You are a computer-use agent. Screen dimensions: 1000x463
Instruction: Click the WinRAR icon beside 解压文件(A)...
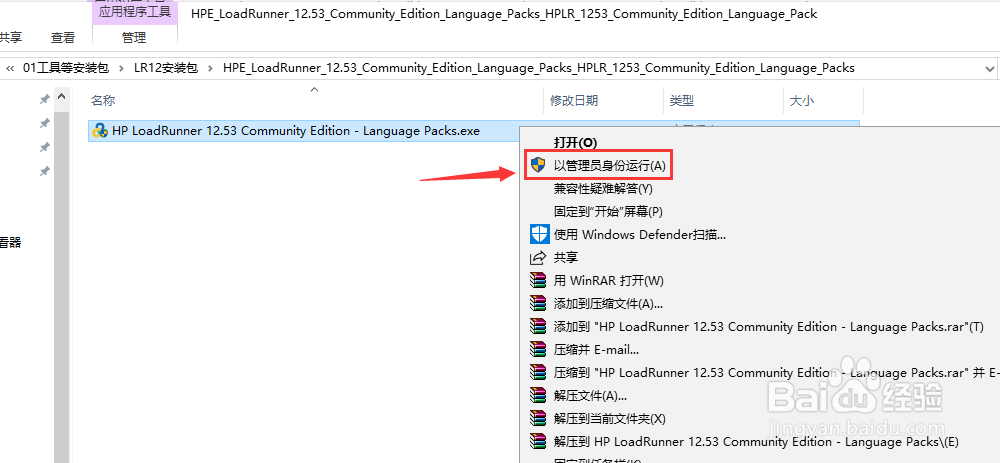pos(539,395)
